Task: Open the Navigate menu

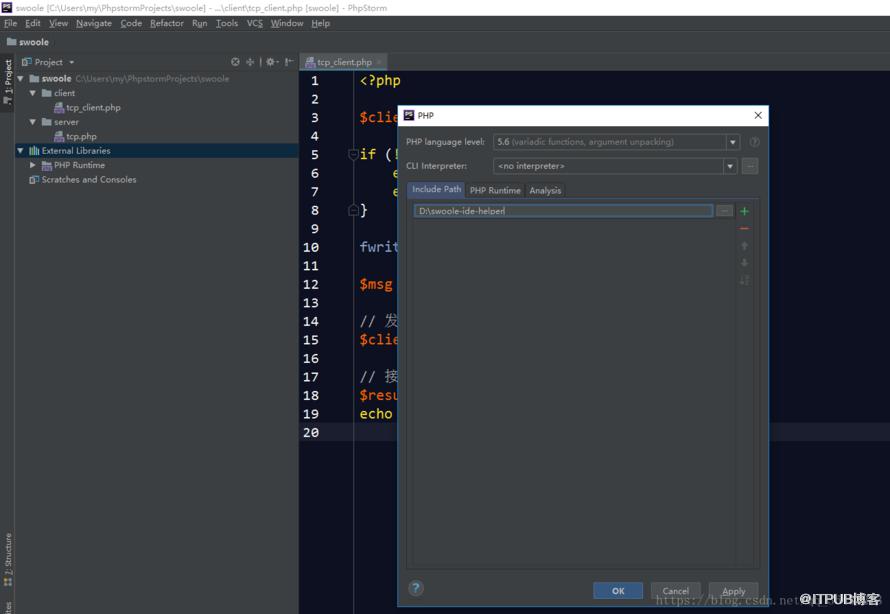Action: click(94, 23)
